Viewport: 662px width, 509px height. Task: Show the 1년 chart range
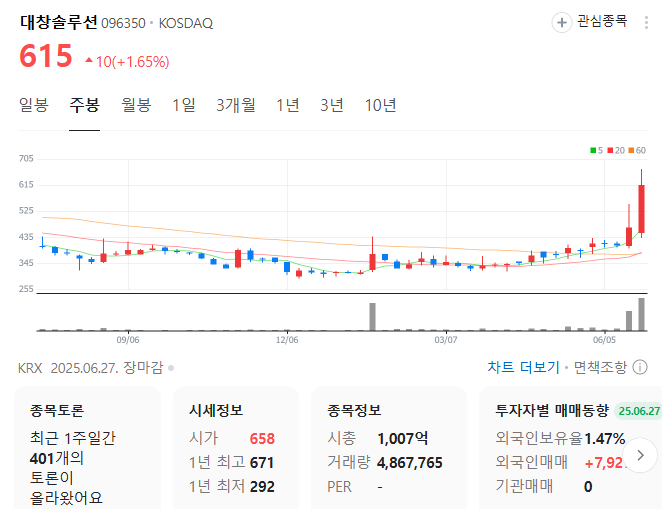pyautogui.click(x=288, y=105)
